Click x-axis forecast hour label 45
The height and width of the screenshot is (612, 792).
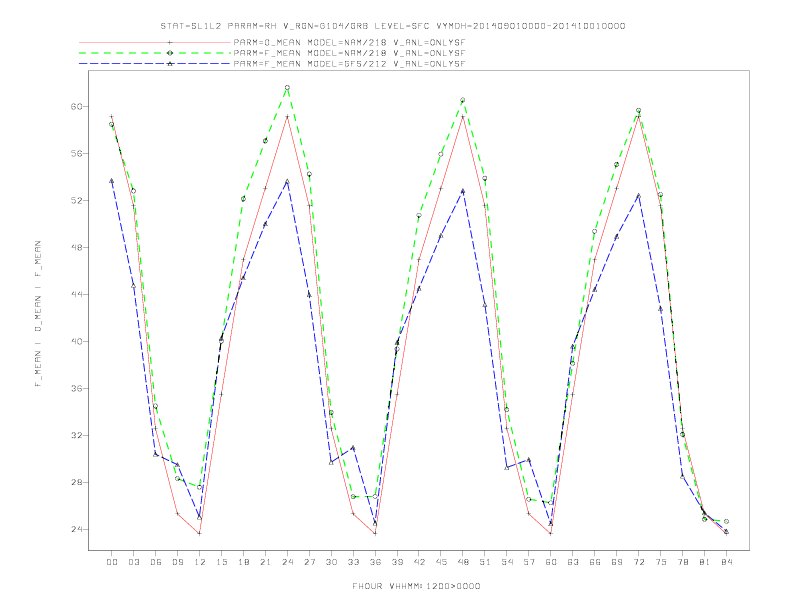(441, 562)
